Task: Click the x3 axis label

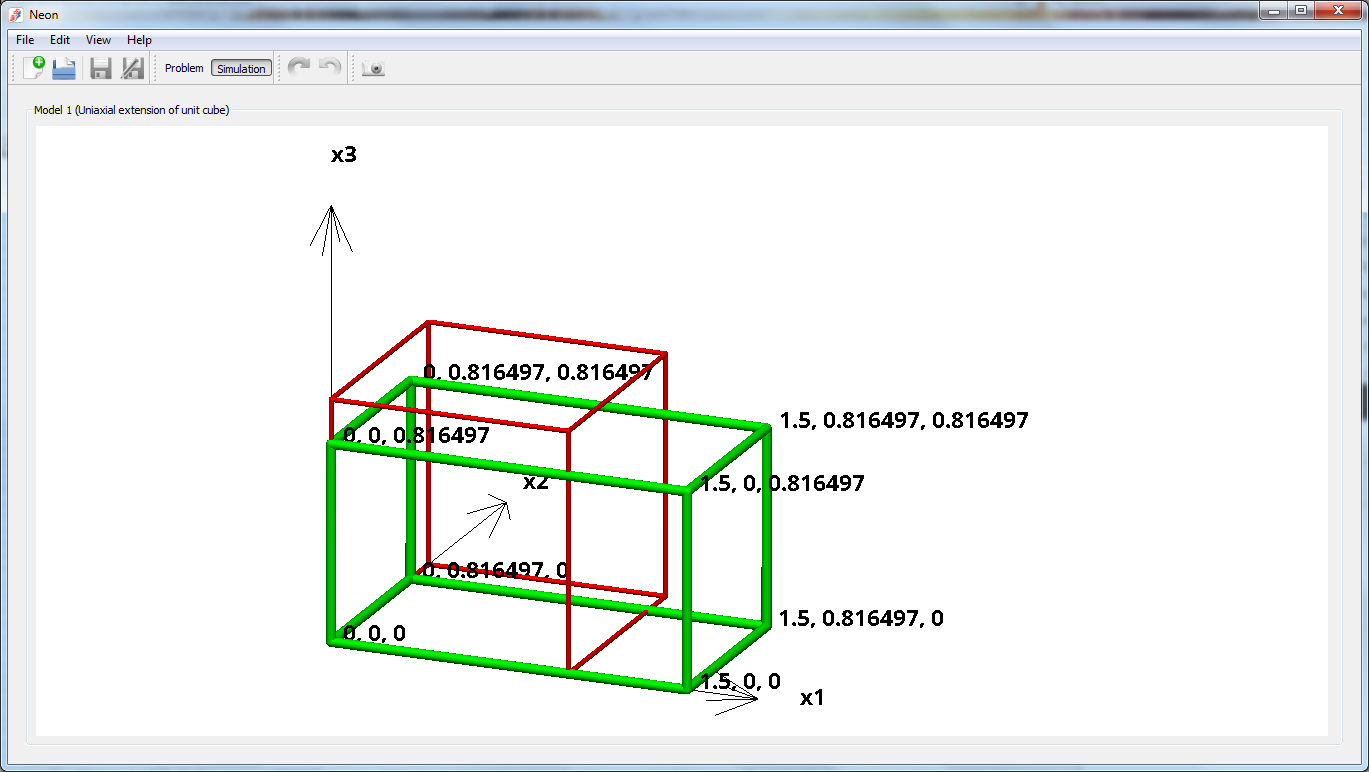Action: click(x=344, y=155)
